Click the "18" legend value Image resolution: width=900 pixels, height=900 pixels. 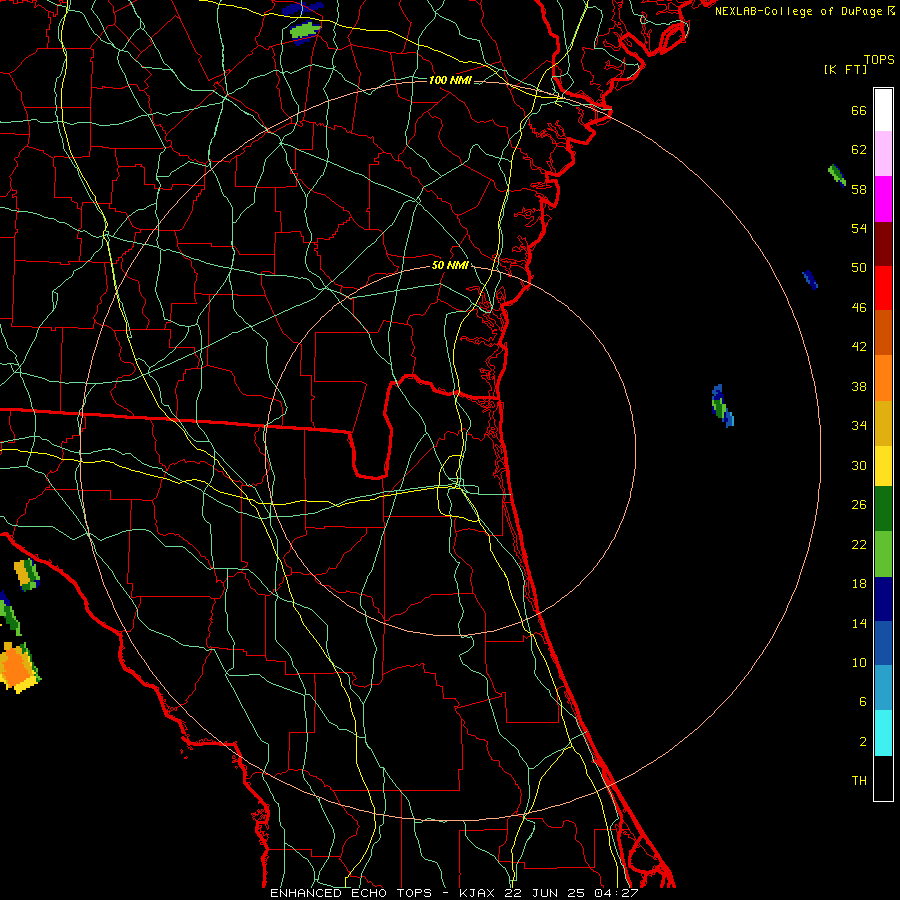[859, 584]
